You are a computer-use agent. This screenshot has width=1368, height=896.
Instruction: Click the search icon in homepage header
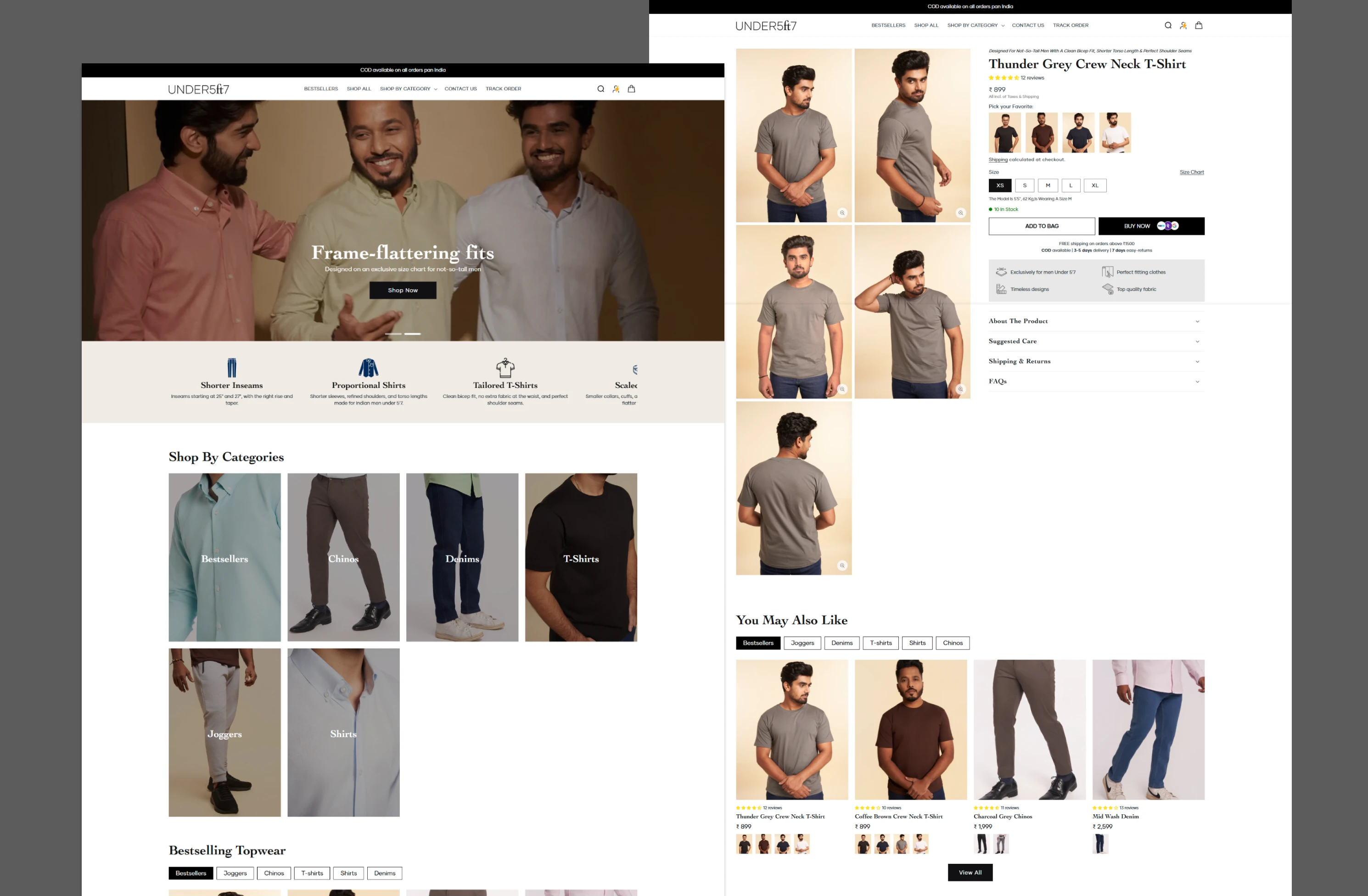coord(600,89)
